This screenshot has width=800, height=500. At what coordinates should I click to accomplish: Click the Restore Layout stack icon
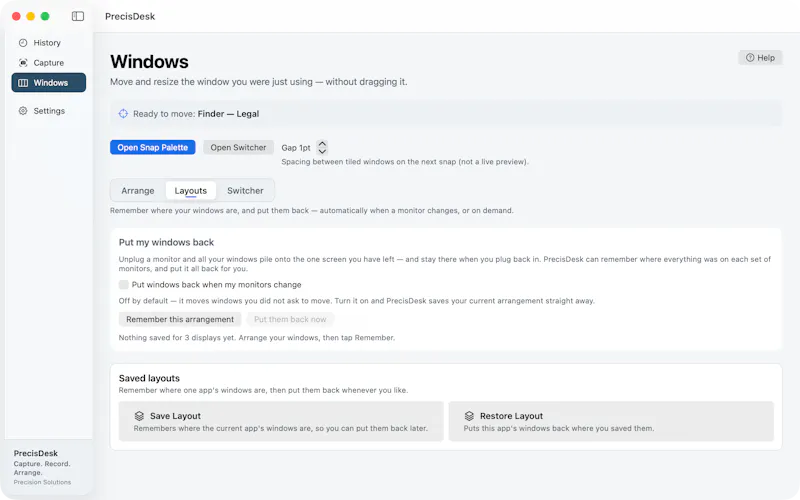click(x=469, y=416)
